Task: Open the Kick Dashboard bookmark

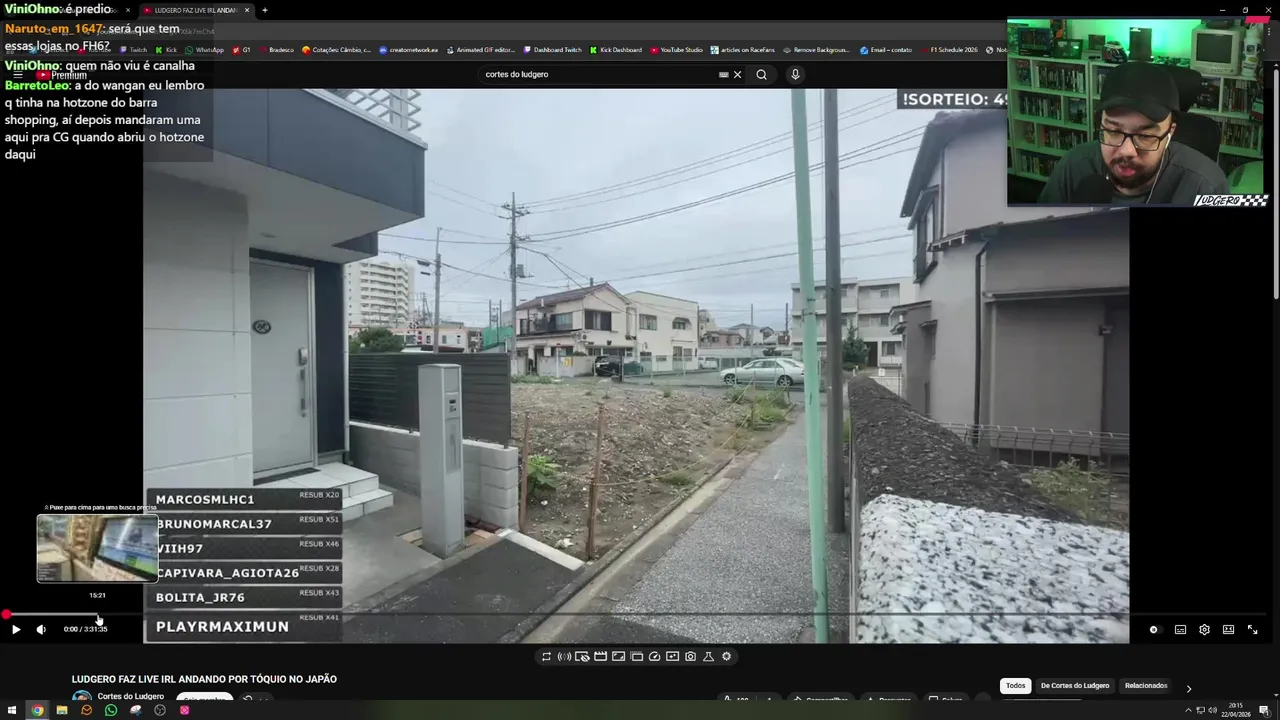Action: (616, 50)
